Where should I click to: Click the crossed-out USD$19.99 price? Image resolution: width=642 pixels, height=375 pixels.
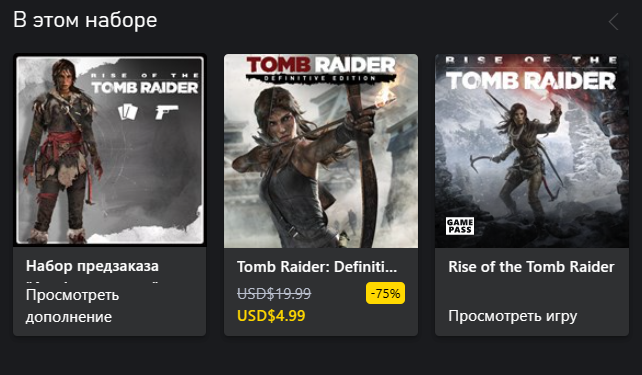(x=274, y=293)
